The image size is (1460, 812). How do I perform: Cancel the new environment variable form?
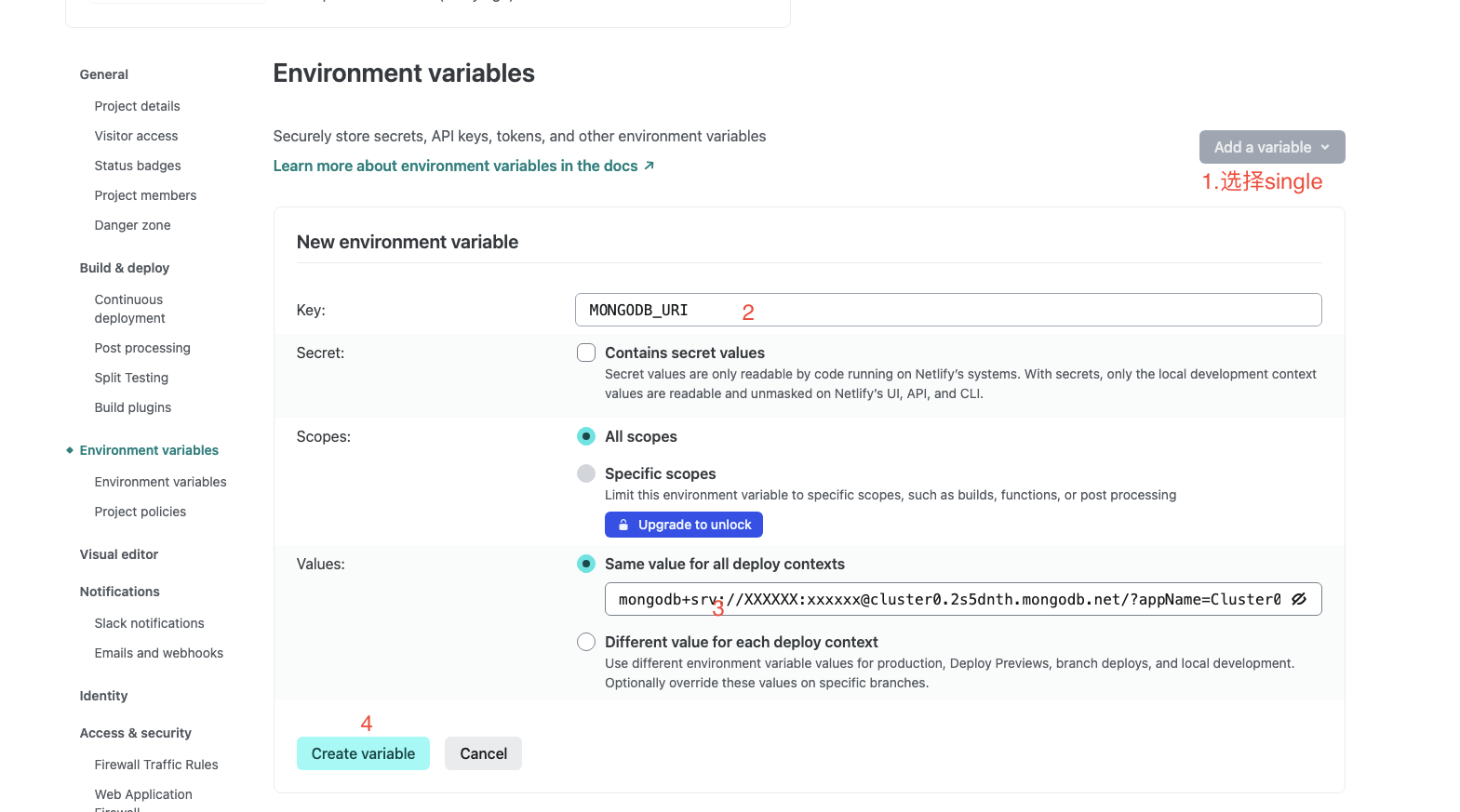point(483,753)
